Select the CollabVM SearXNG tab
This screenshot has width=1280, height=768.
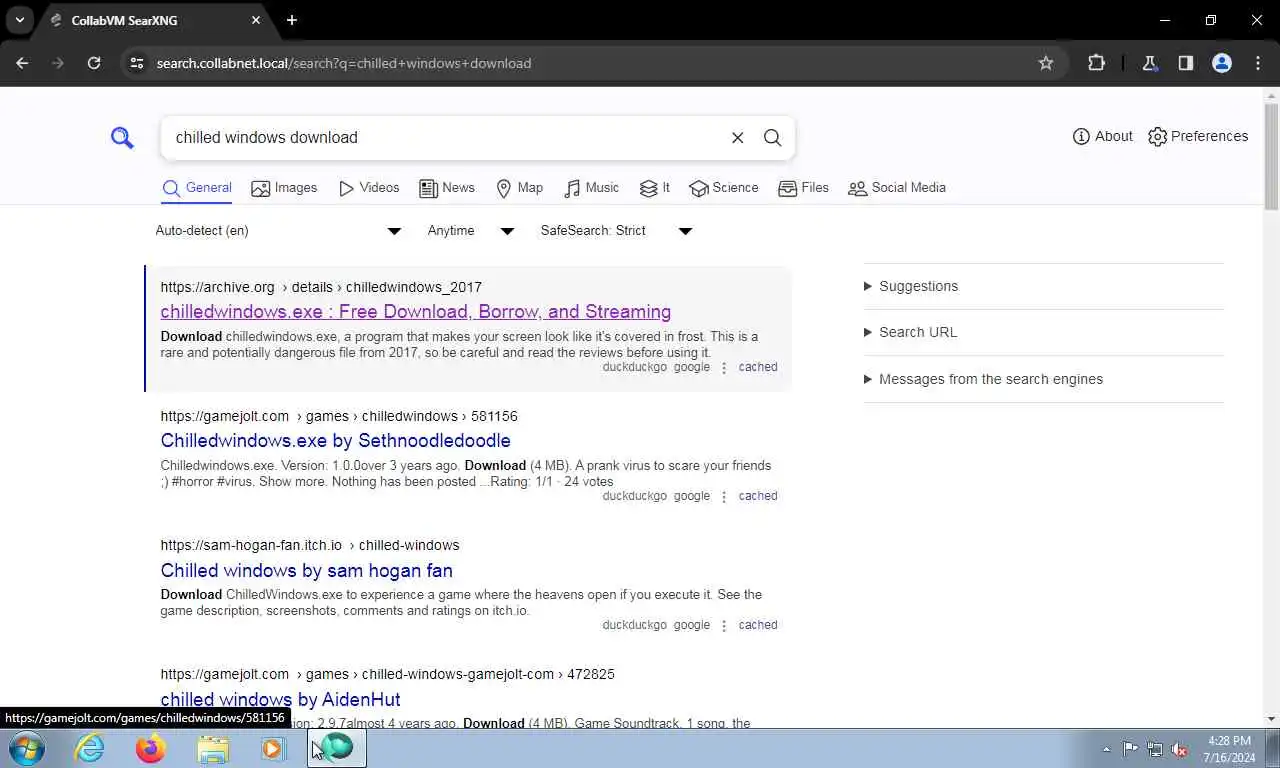(x=153, y=20)
